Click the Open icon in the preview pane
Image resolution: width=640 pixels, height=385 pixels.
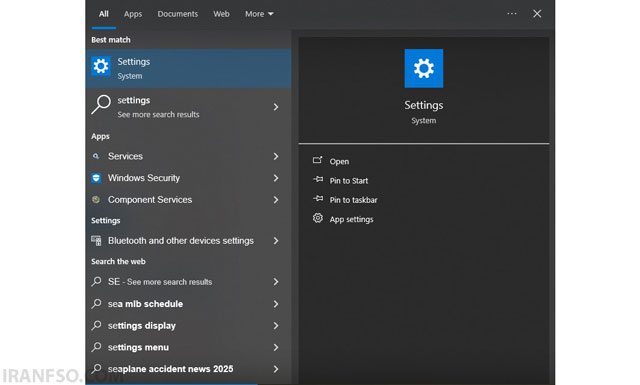coord(318,160)
